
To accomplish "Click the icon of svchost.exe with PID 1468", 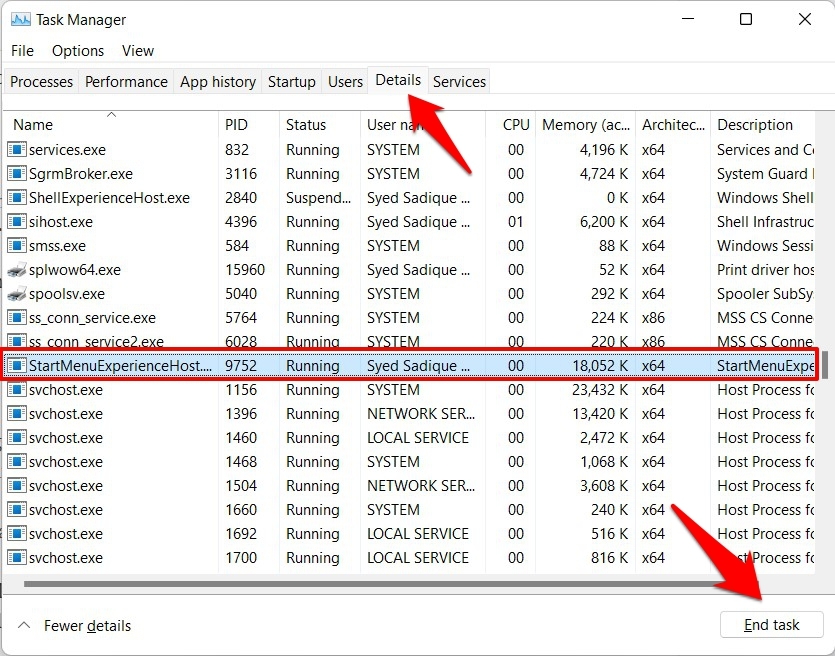I will click(17, 462).
